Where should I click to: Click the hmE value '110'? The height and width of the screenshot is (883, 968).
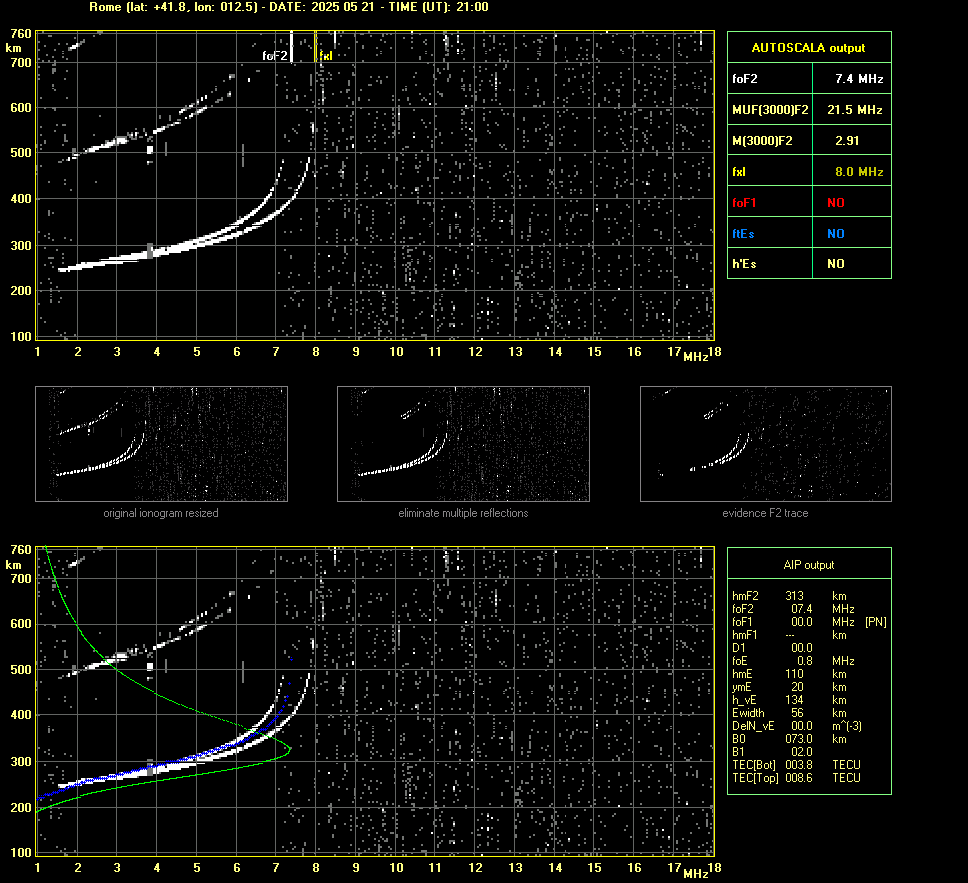(x=795, y=674)
